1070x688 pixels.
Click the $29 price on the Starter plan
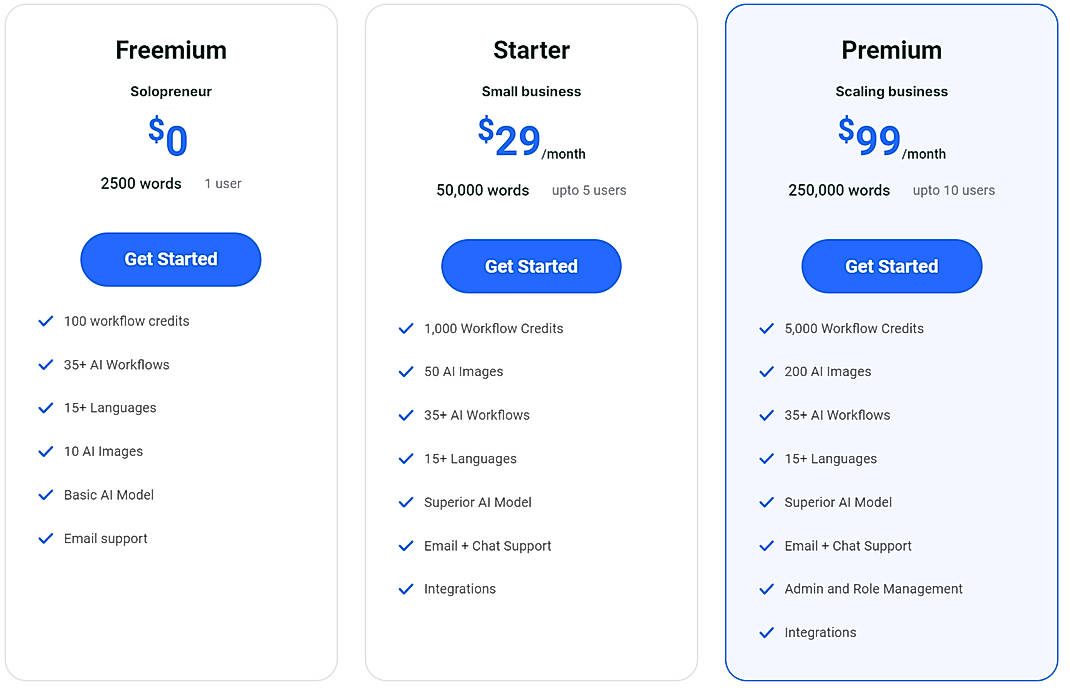coord(512,140)
